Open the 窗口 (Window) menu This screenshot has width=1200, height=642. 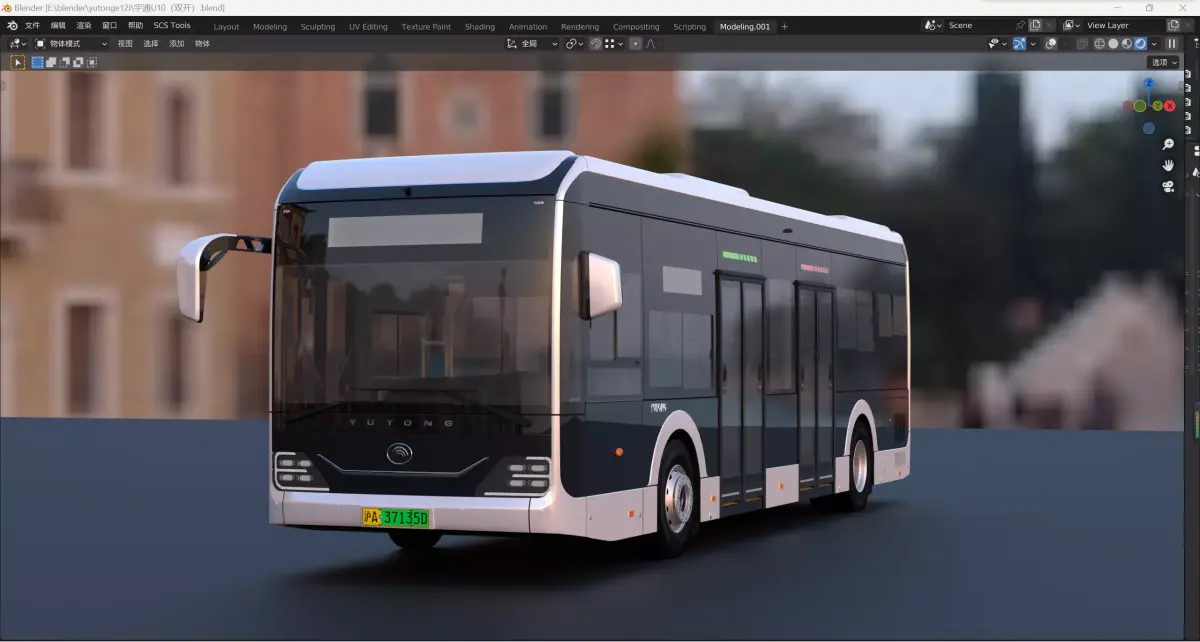[x=110, y=26]
